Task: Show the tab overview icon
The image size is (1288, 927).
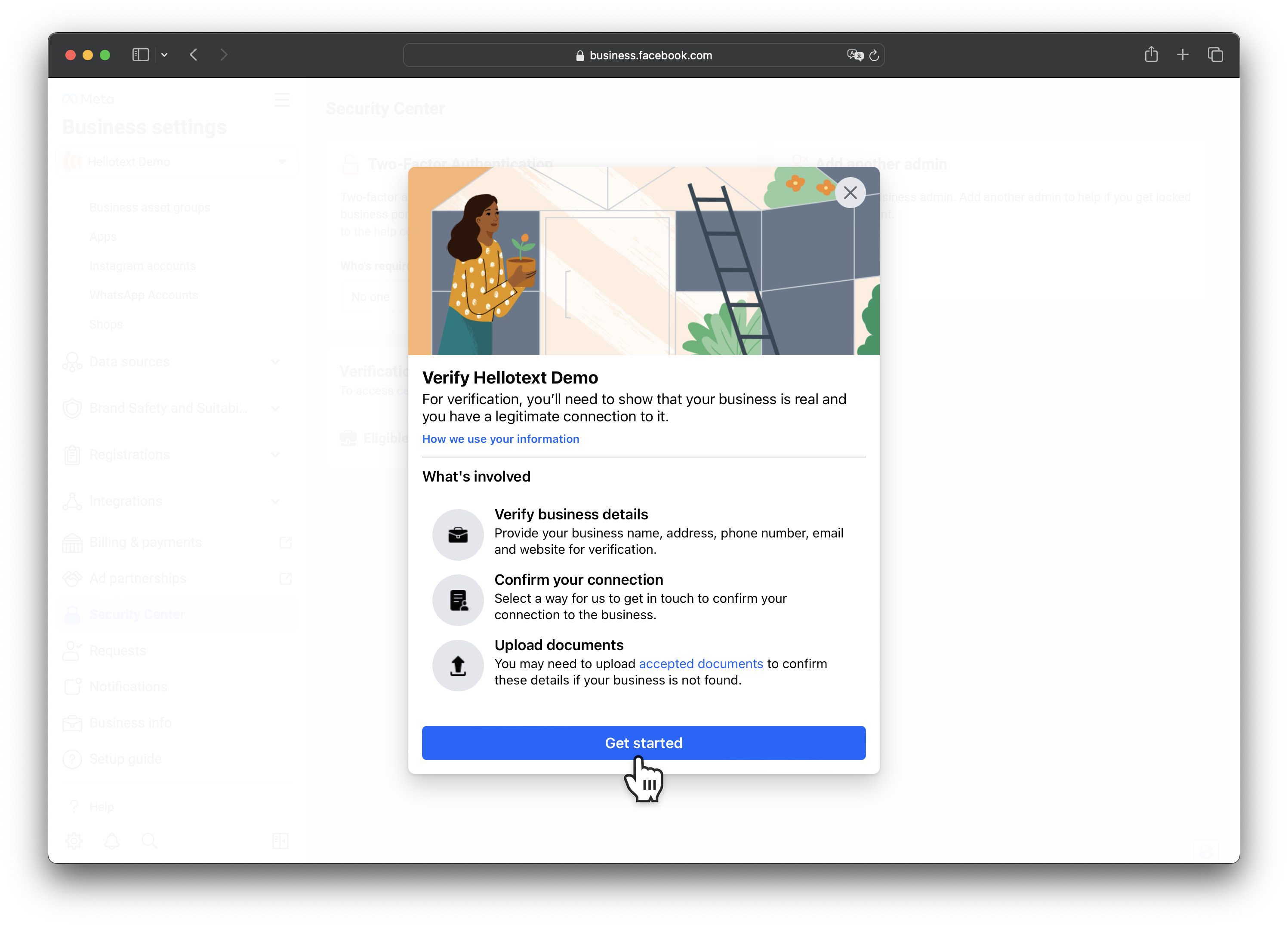Action: point(1215,55)
